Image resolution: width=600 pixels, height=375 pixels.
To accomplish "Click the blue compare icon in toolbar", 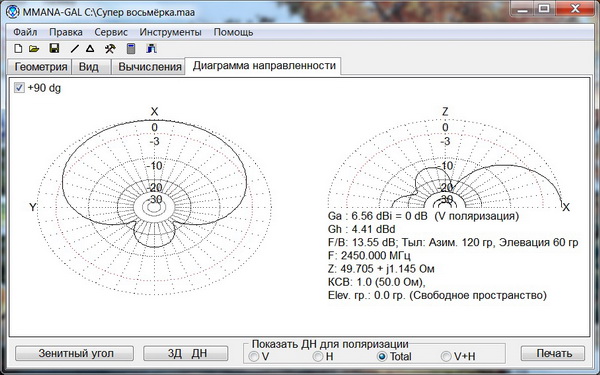I will [152, 49].
